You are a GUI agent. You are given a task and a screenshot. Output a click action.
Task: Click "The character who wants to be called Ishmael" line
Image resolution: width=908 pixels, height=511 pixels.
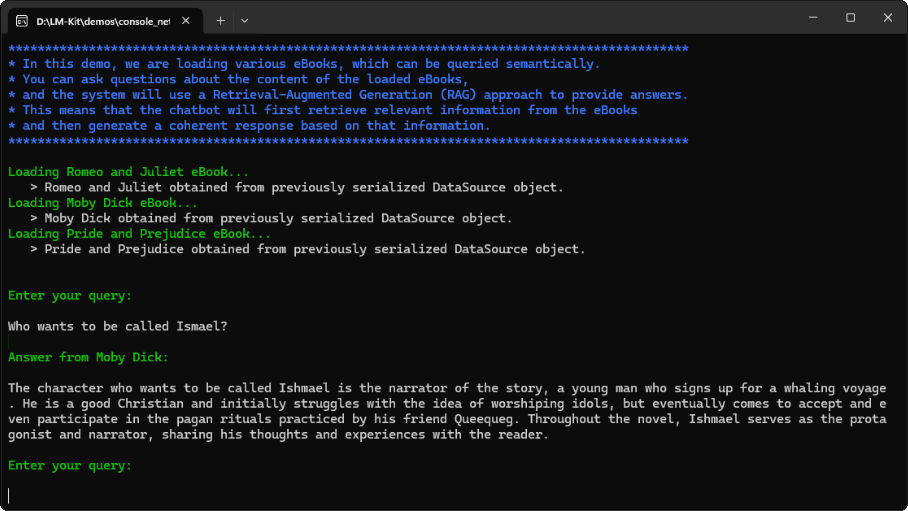pyautogui.click(x=447, y=388)
